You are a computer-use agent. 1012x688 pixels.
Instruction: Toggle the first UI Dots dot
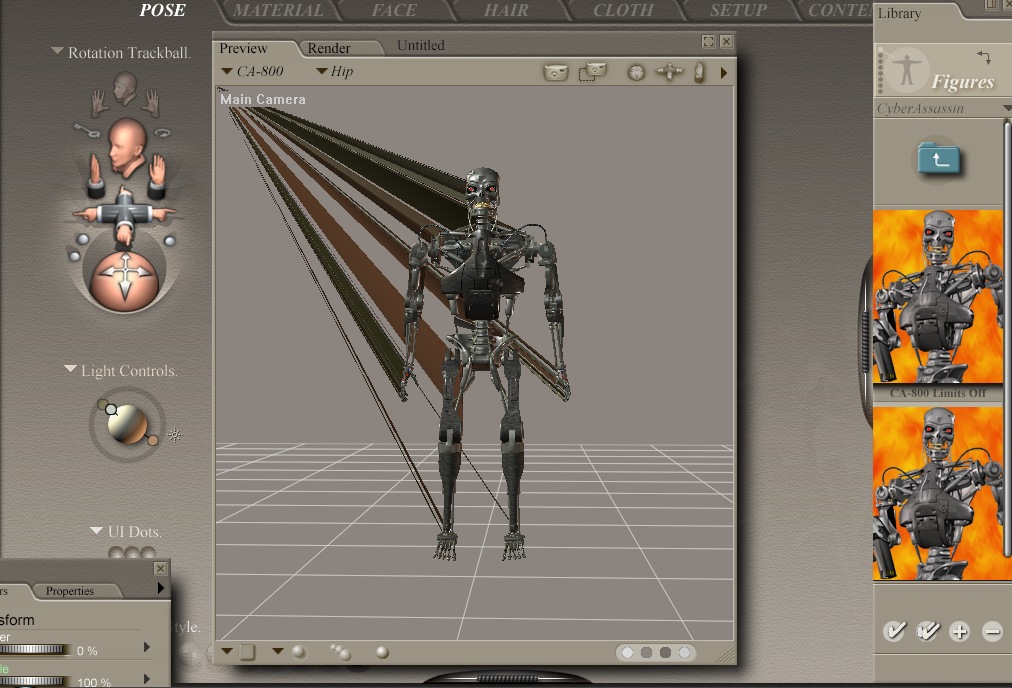[x=116, y=553]
